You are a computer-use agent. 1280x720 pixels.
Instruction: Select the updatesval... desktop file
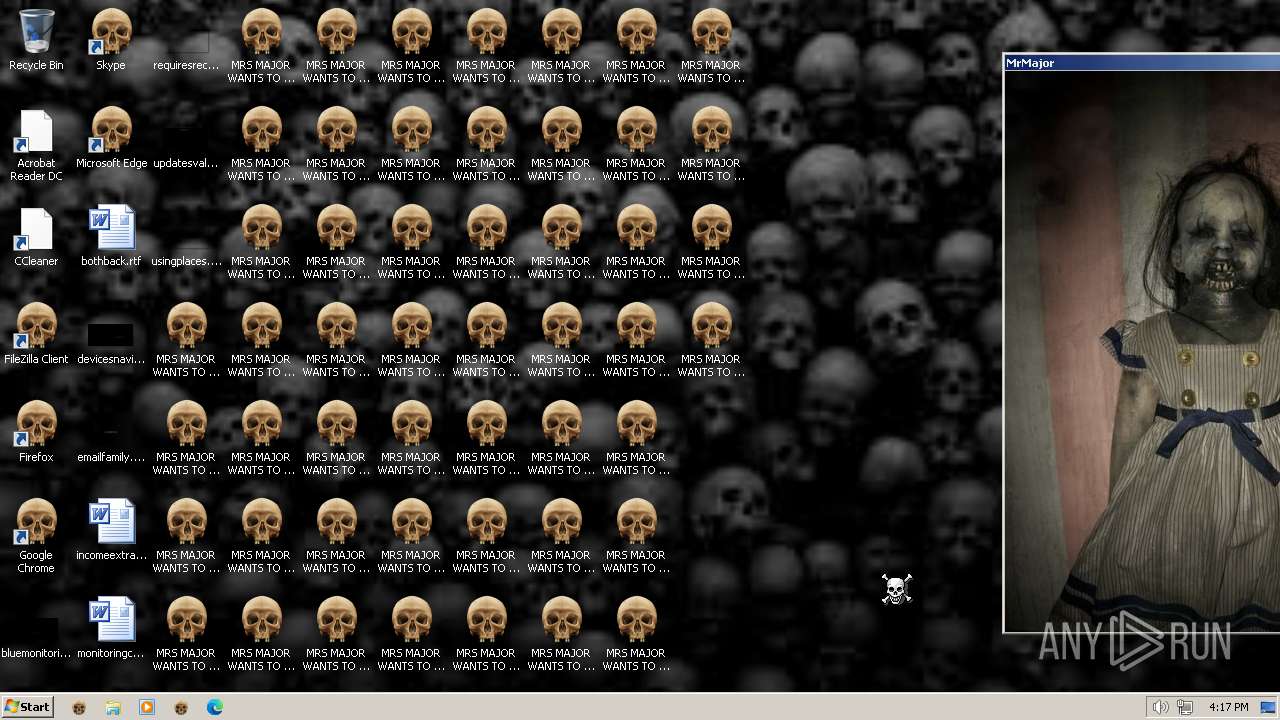pos(186,138)
